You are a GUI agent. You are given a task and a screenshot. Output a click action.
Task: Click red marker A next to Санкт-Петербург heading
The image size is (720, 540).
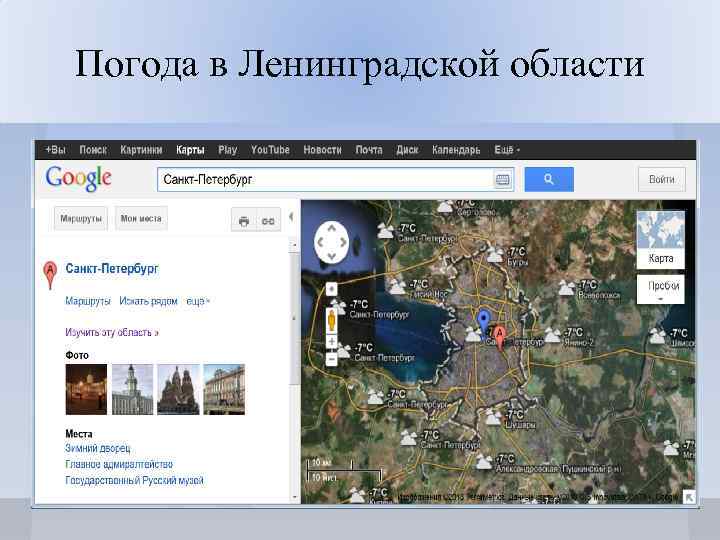50,275
